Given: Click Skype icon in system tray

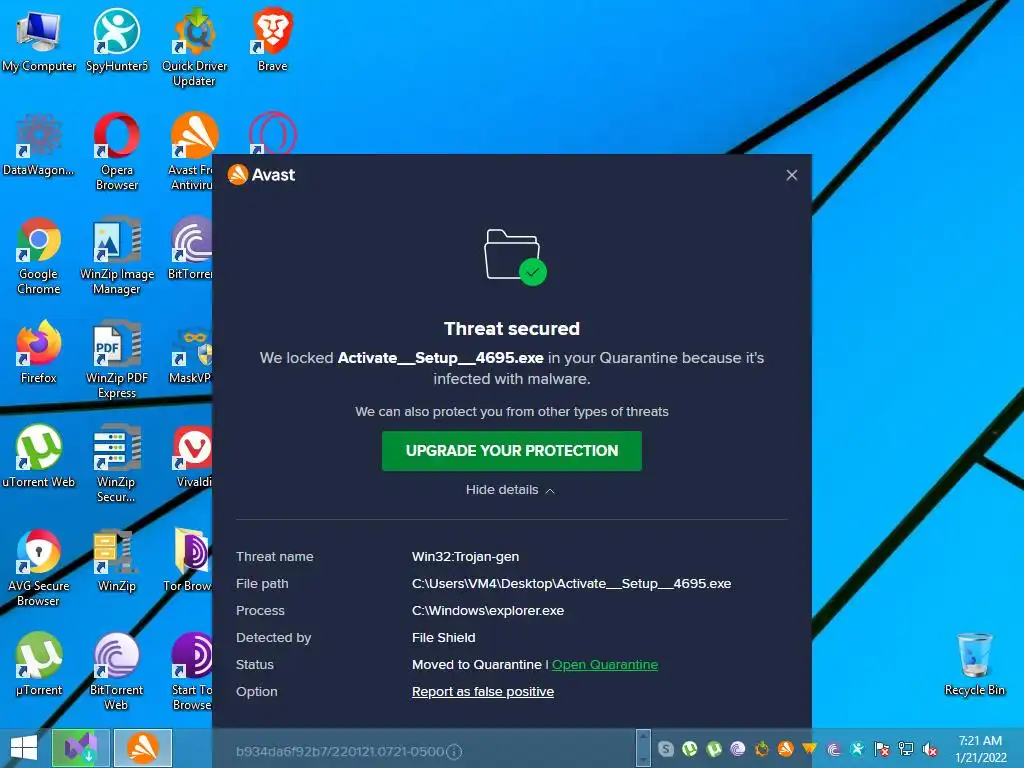Looking at the screenshot, I should pyautogui.click(x=665, y=749).
